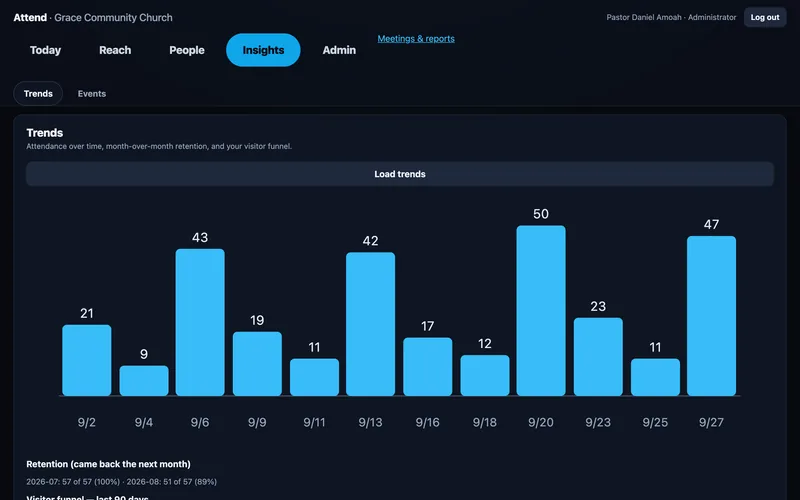800x500 pixels.
Task: Click the 9/27 bar showing 47
Action: click(x=711, y=316)
